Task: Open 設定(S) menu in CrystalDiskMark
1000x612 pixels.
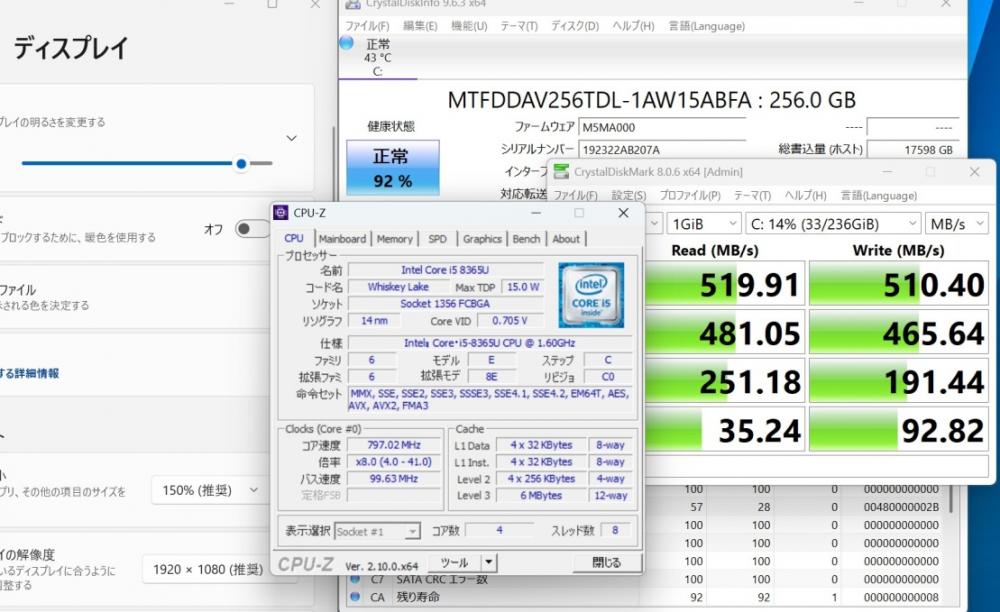Action: pos(628,196)
